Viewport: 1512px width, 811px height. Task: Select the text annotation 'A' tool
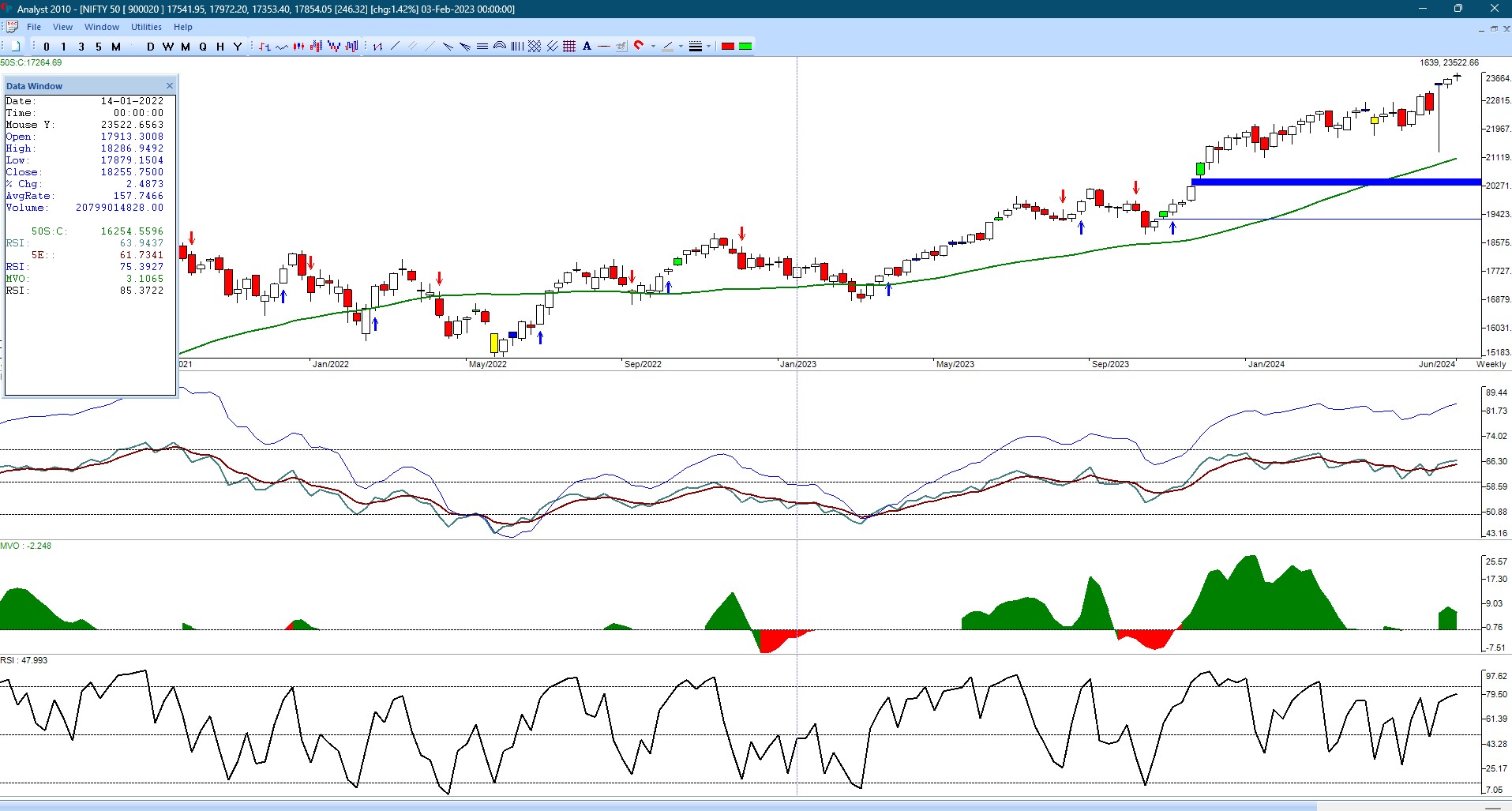coord(587,47)
